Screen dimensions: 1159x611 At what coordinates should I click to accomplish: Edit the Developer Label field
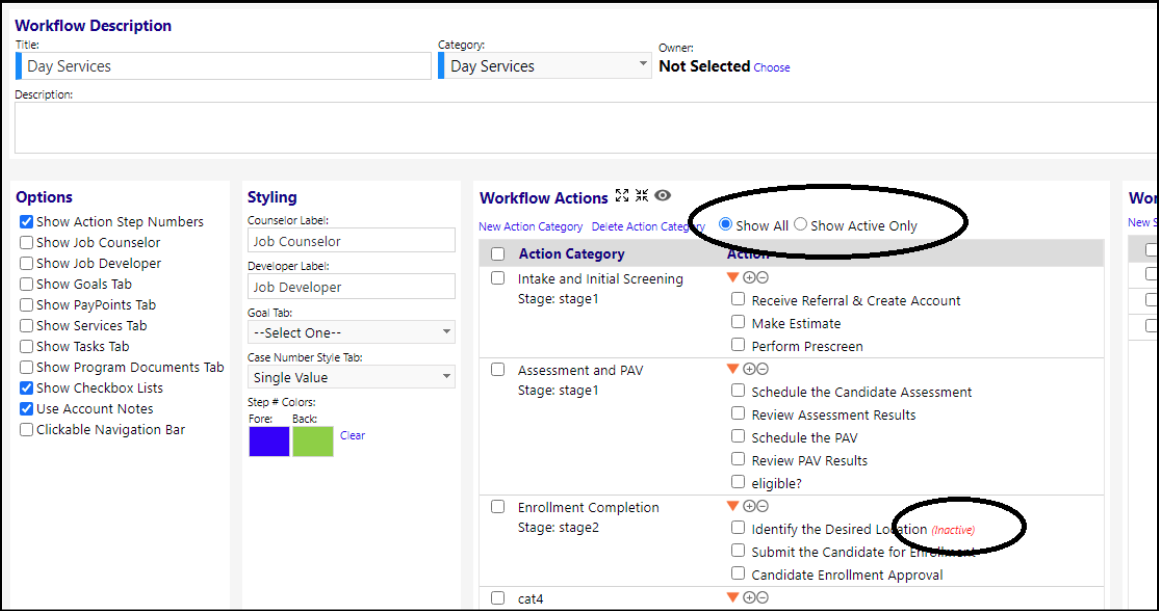coord(351,287)
